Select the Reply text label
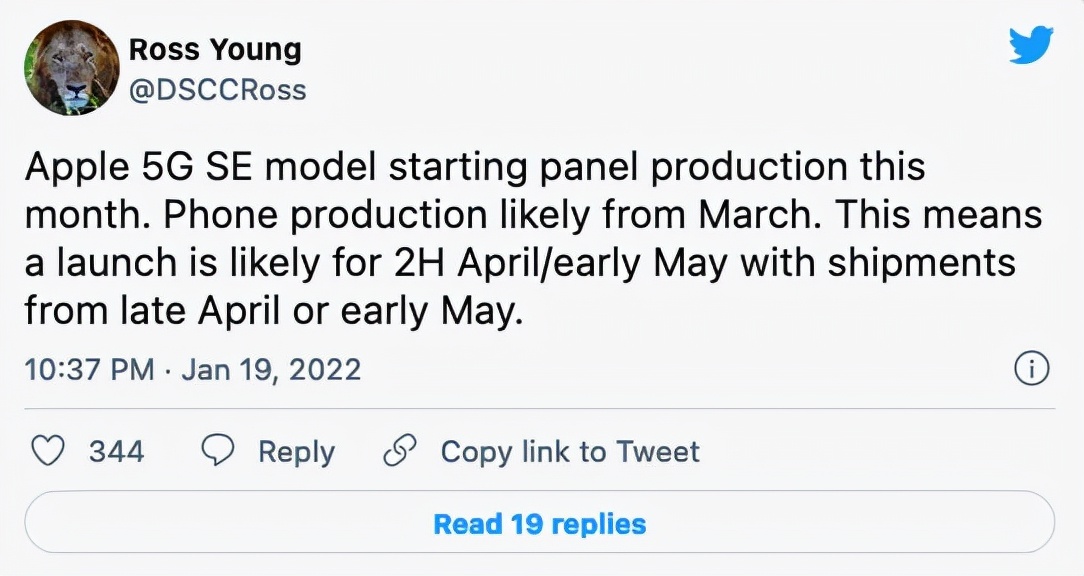 pyautogui.click(x=297, y=452)
